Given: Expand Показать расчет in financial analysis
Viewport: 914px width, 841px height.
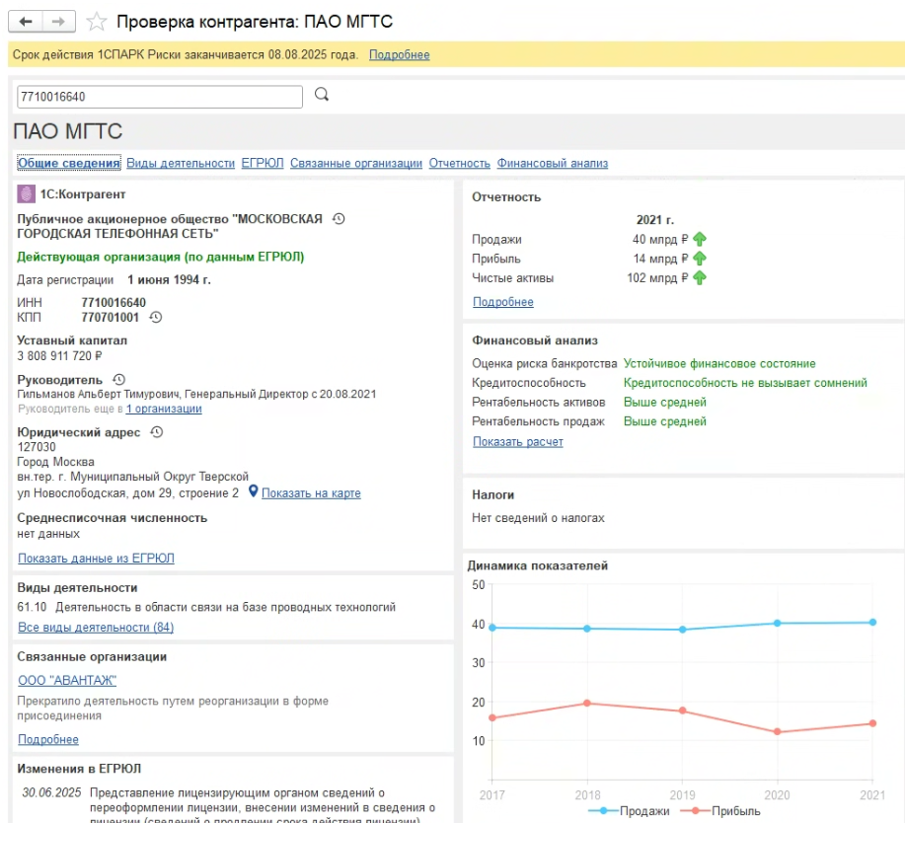Looking at the screenshot, I should click(x=517, y=441).
